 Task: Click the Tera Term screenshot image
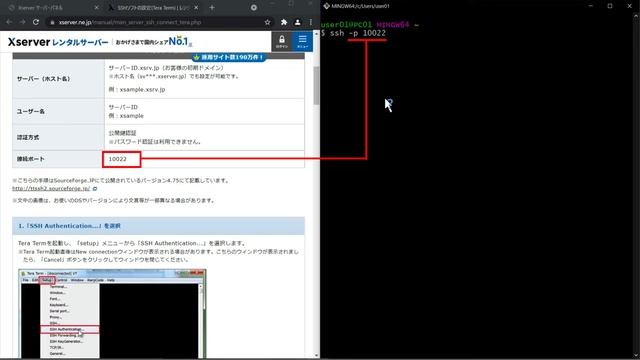[x=112, y=313]
